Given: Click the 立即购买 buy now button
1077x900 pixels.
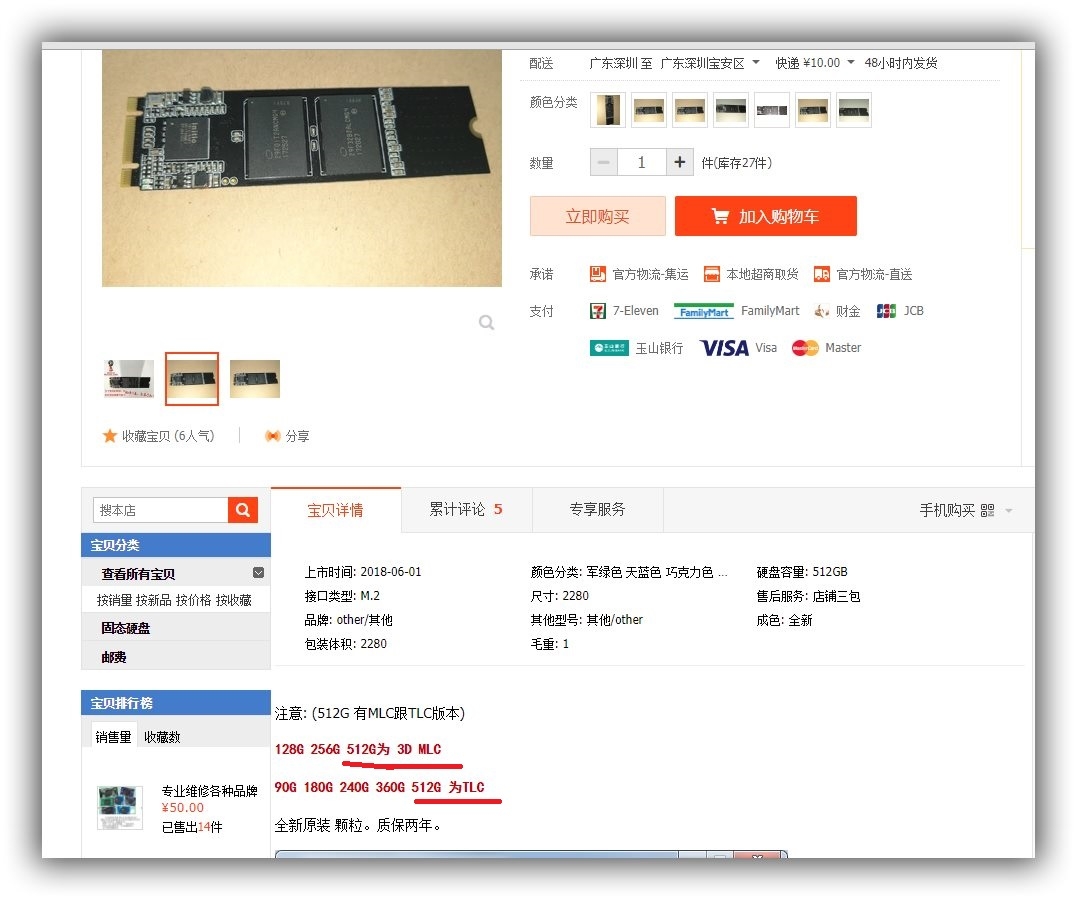Looking at the screenshot, I should coord(598,216).
